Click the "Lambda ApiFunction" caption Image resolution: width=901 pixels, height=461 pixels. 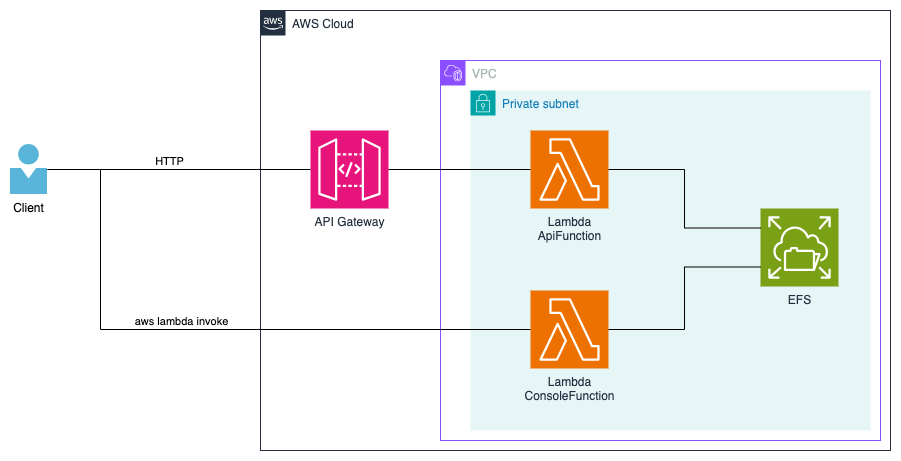click(569, 229)
